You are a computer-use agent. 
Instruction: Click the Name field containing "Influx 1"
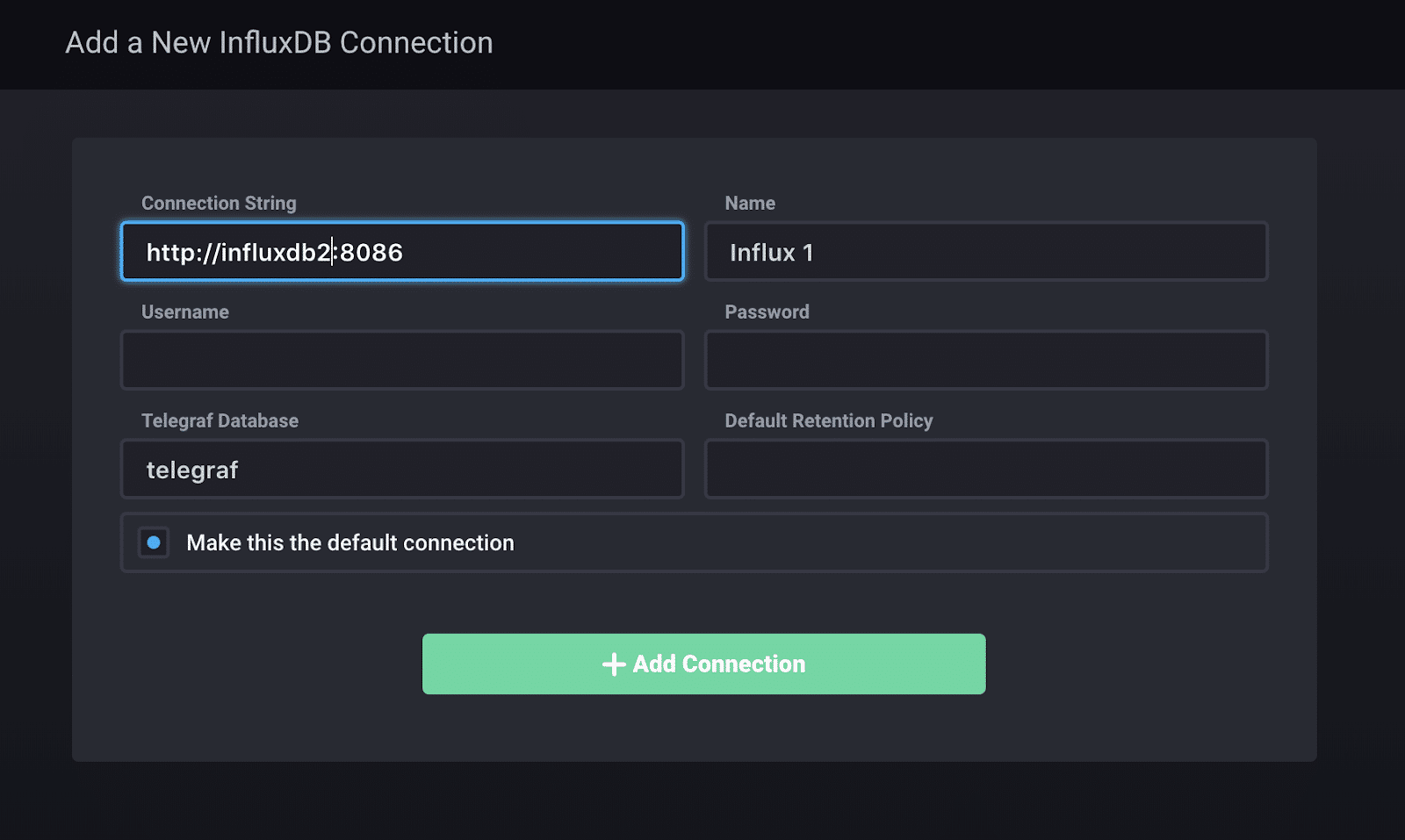[x=985, y=252]
